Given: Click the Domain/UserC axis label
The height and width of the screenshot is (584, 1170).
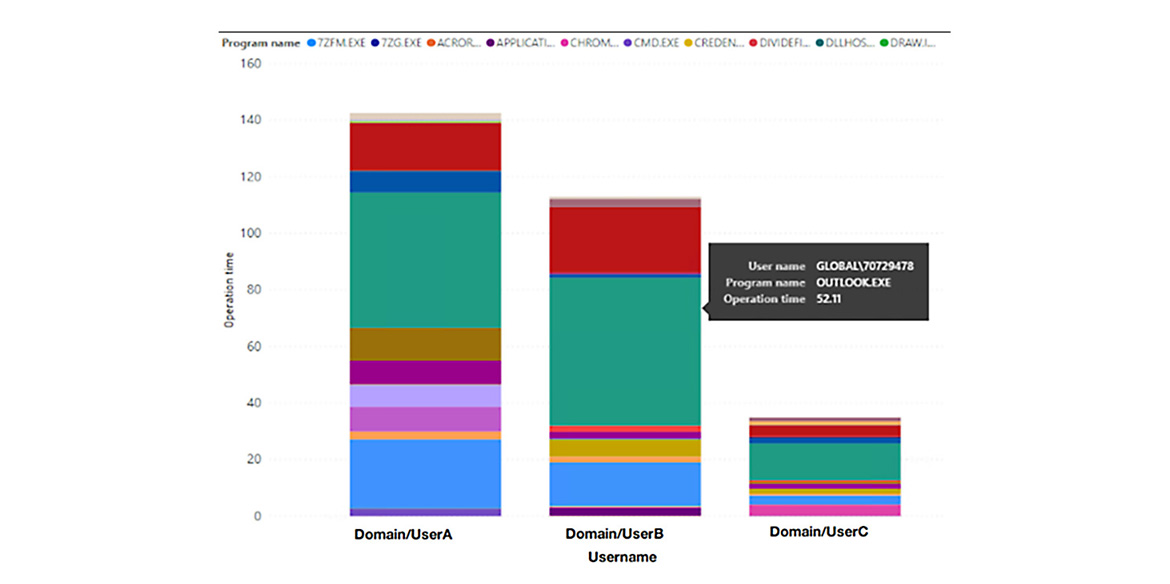Looking at the screenshot, I should (818, 532).
